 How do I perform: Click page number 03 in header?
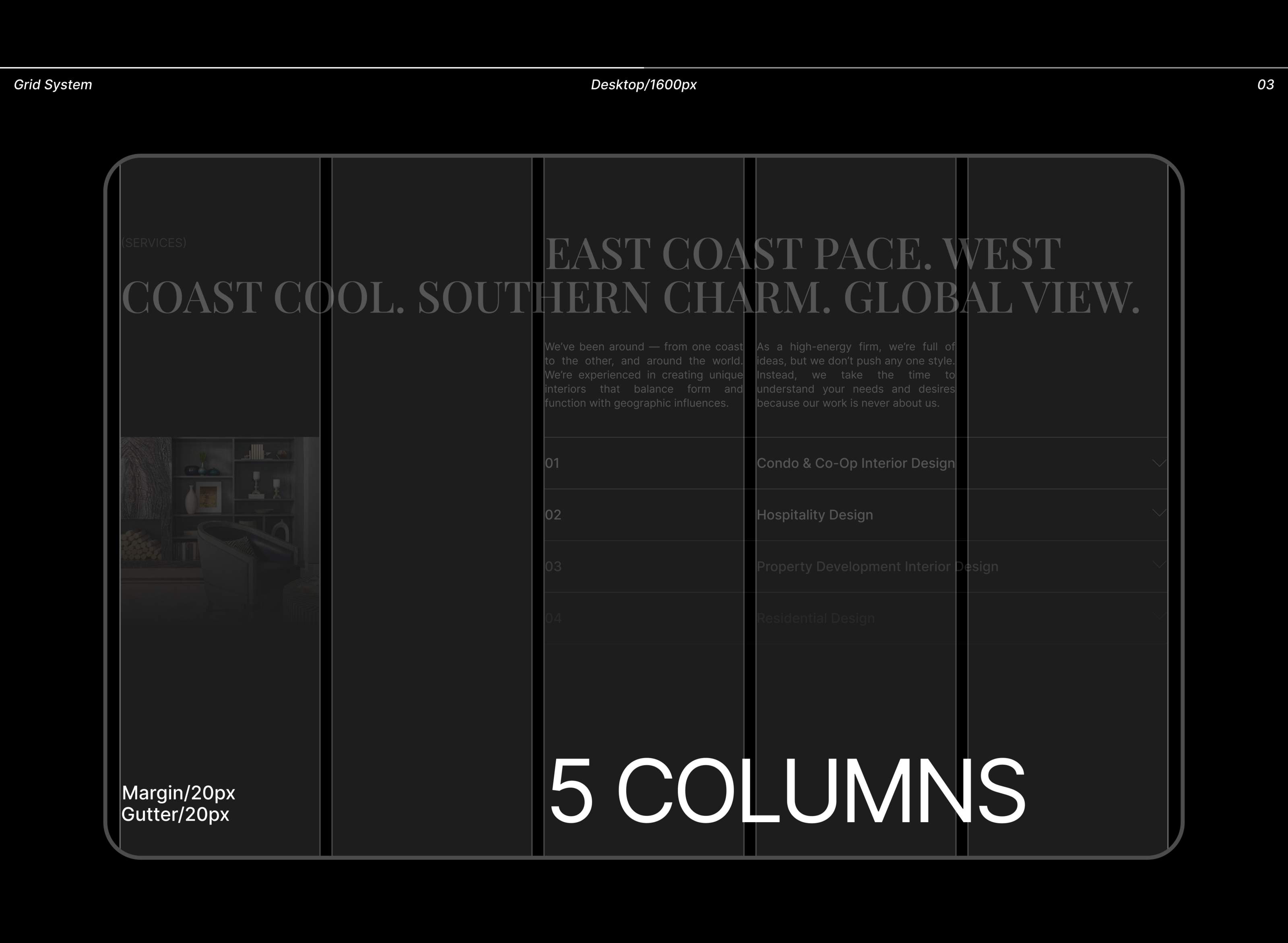point(1265,85)
